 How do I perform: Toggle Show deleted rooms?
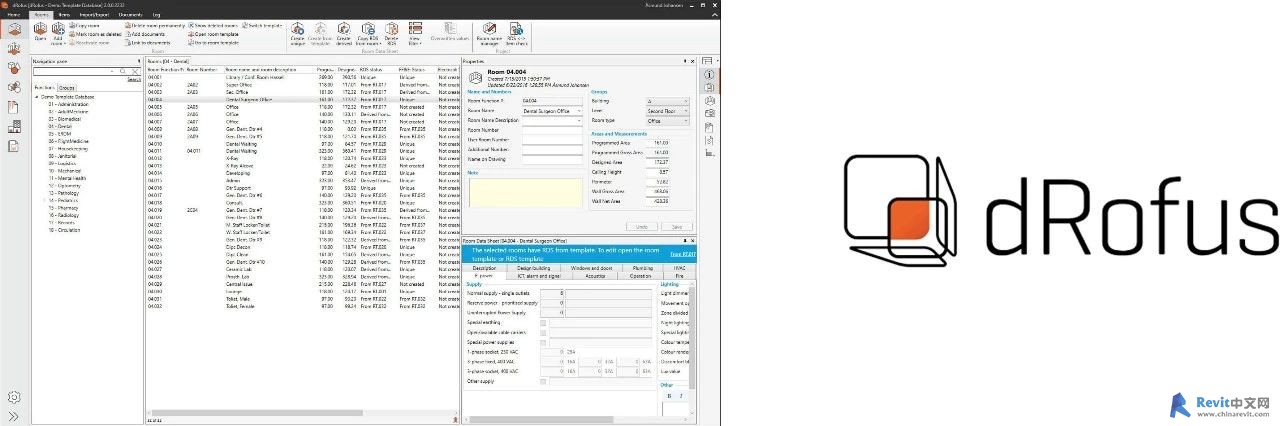pyautogui.click(x=213, y=26)
